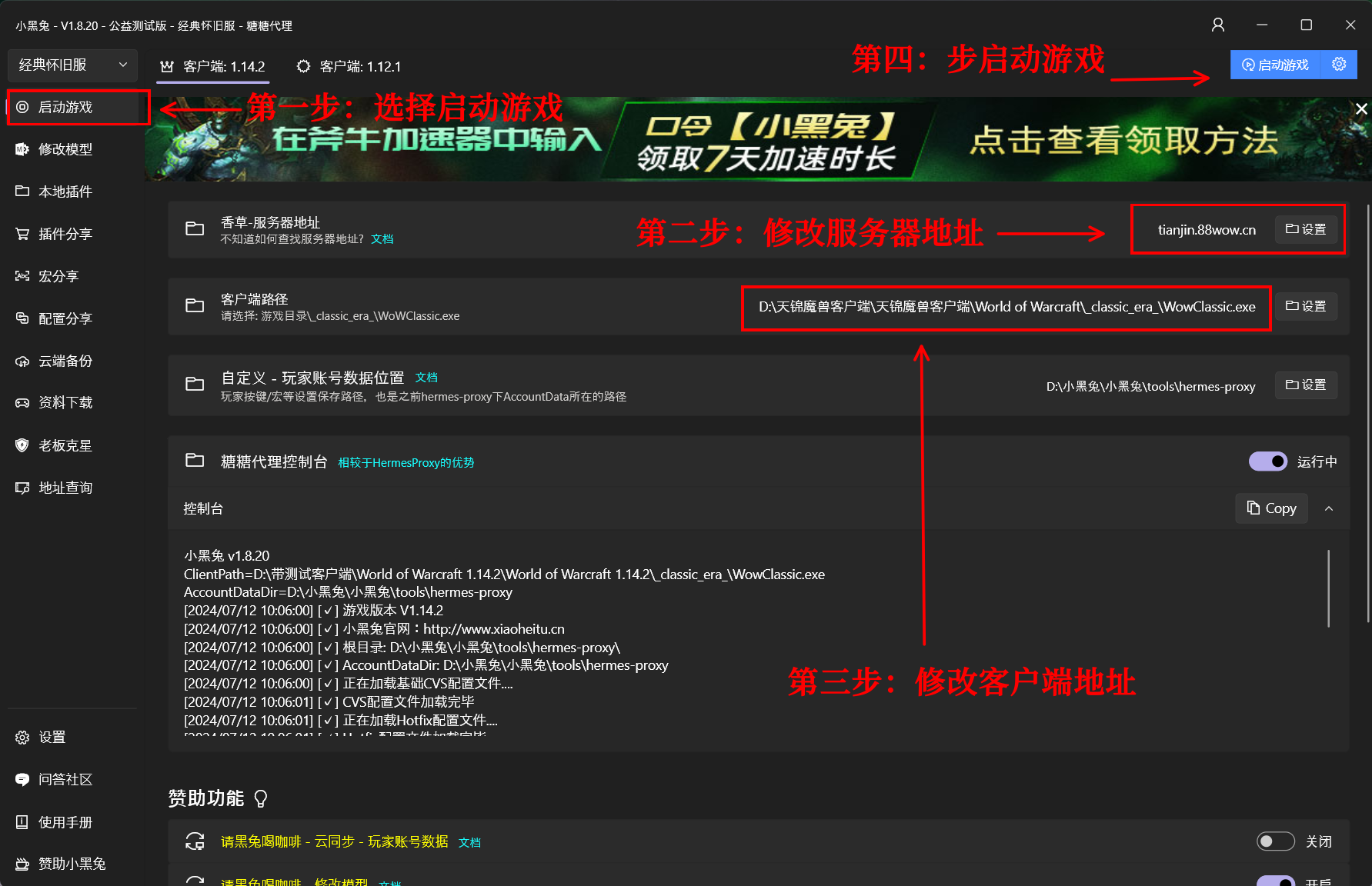Open 插件分享 sidebar item

(x=72, y=234)
